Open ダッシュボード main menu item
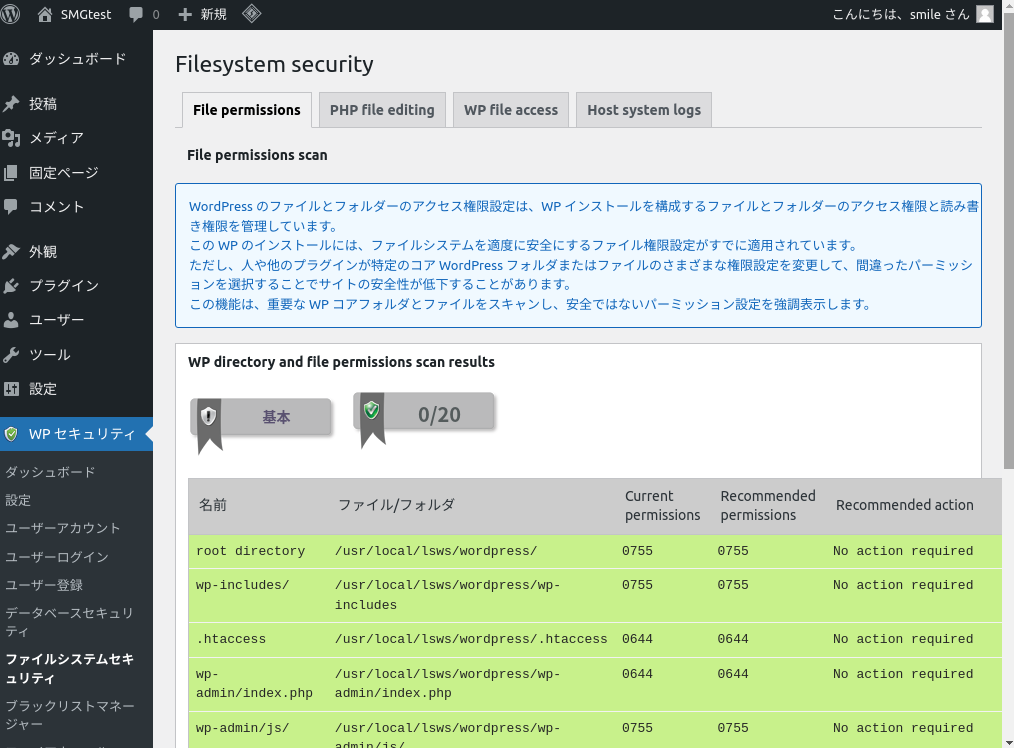The height and width of the screenshot is (748, 1014). [x=76, y=59]
